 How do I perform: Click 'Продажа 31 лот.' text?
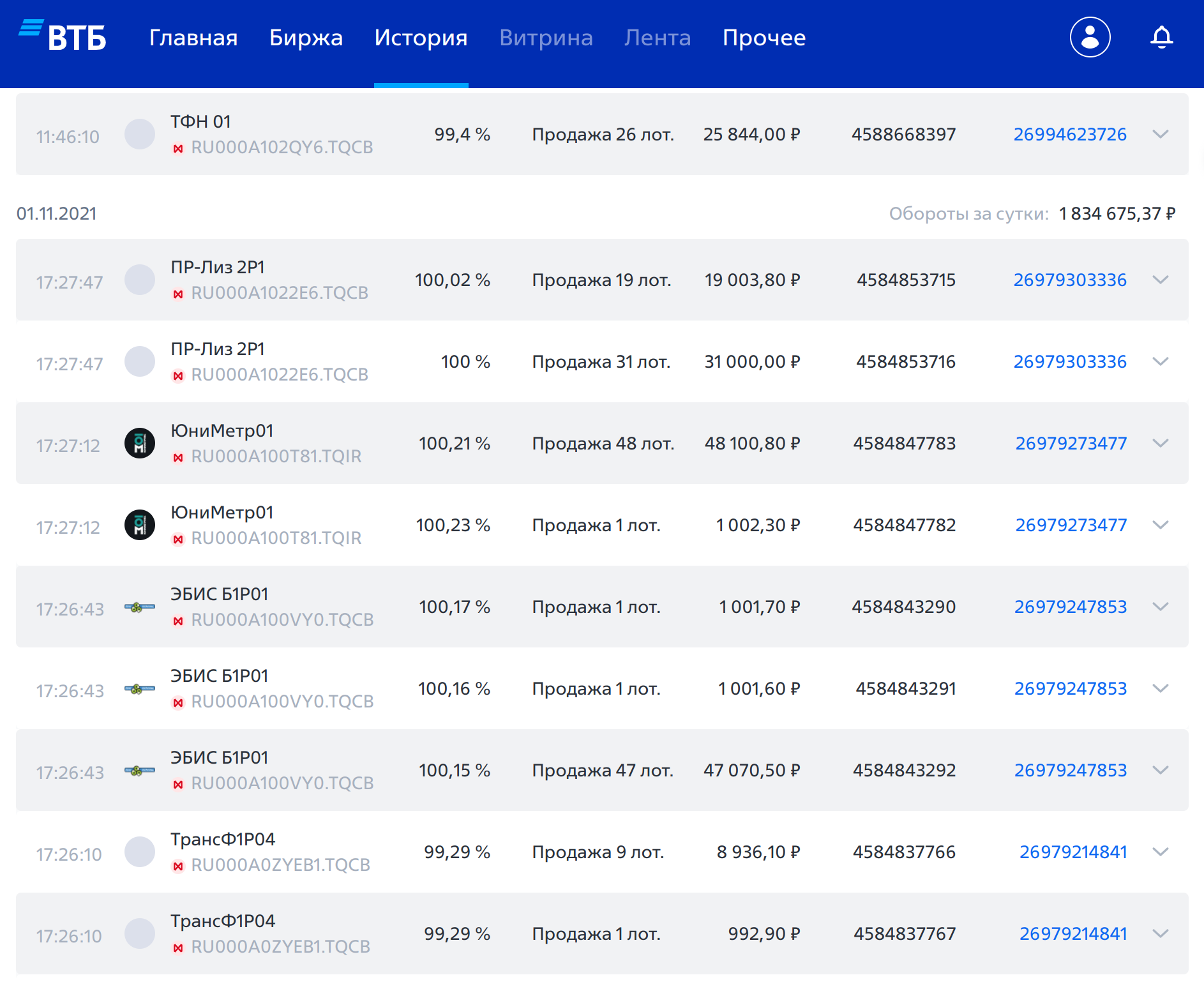pyautogui.click(x=601, y=362)
